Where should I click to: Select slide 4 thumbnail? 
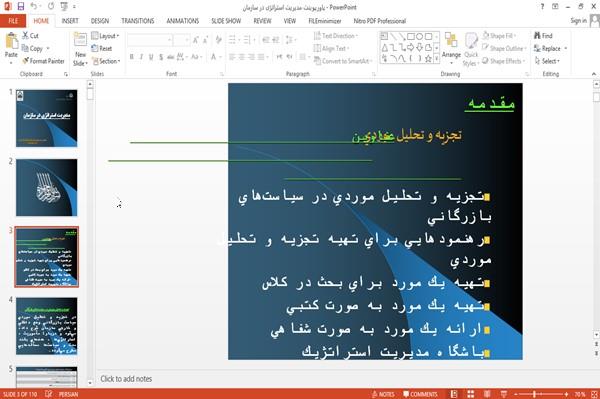tap(47, 326)
